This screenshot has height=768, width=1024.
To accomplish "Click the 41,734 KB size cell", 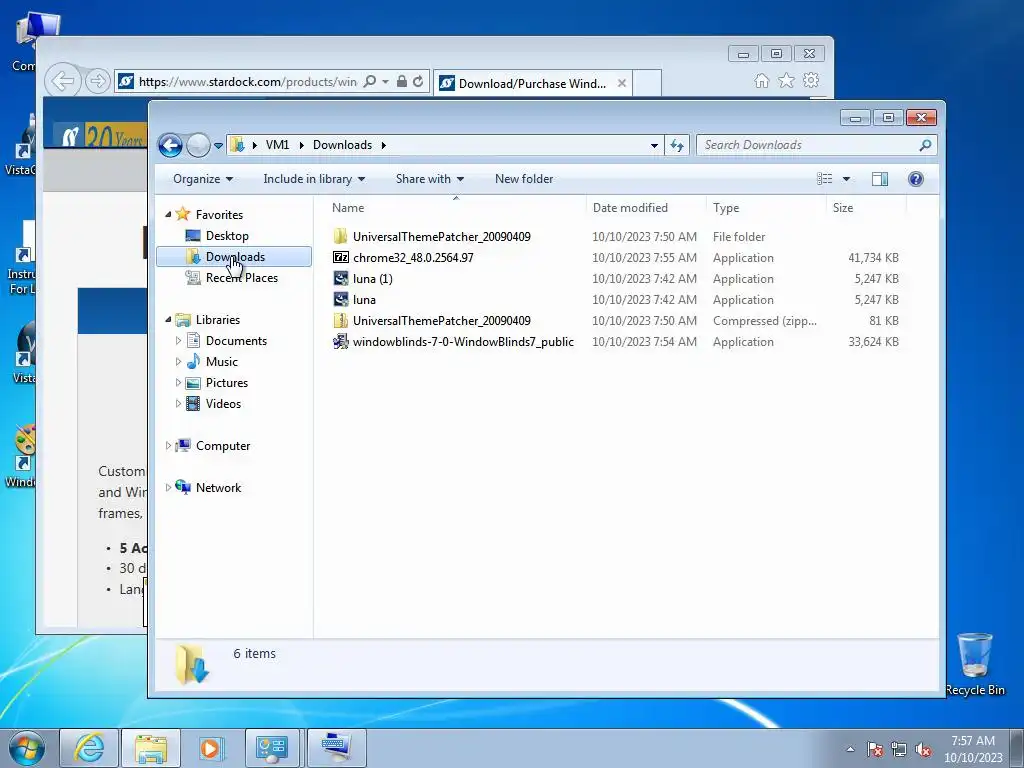I will point(873,258).
